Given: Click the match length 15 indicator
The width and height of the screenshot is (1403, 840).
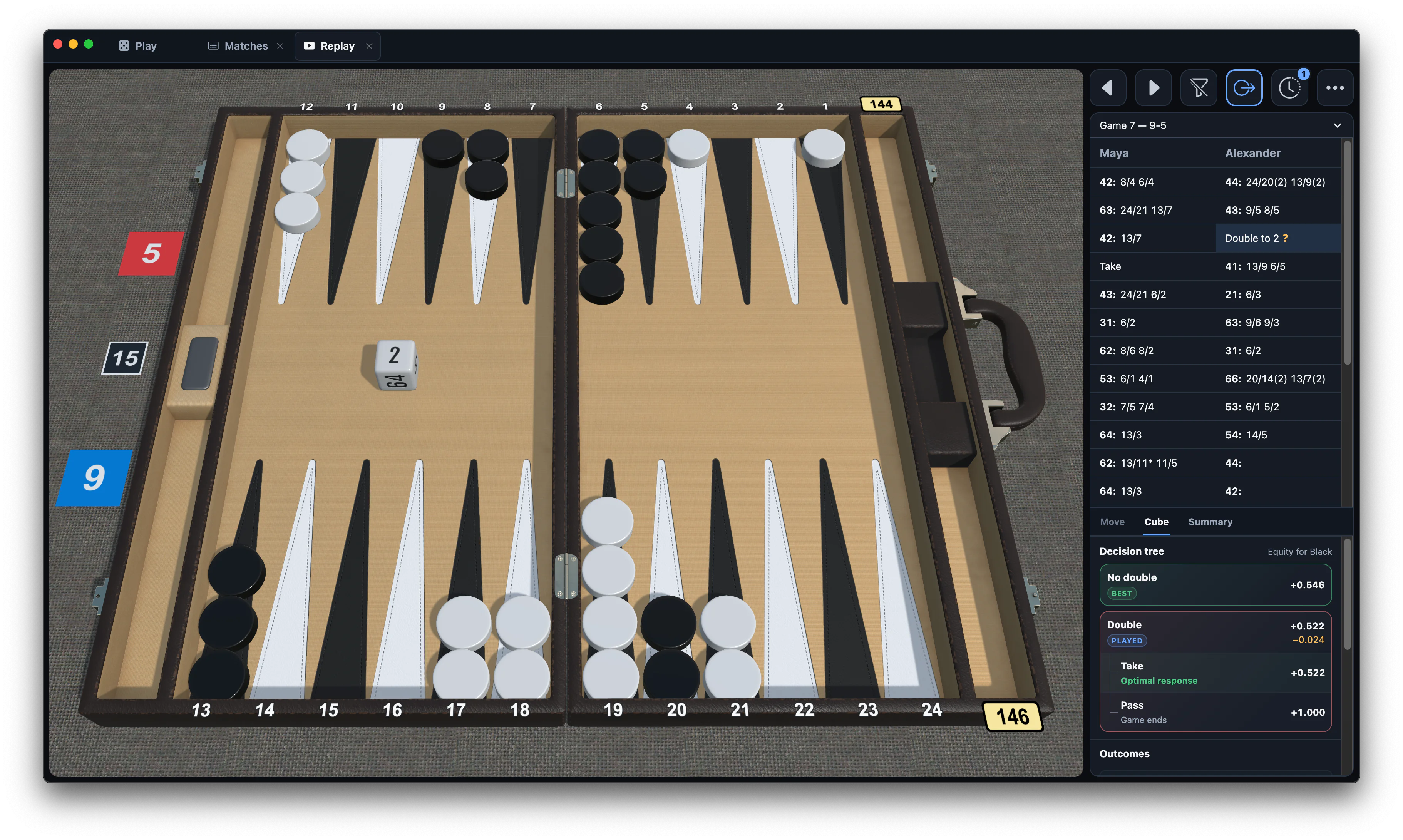Looking at the screenshot, I should tap(125, 358).
